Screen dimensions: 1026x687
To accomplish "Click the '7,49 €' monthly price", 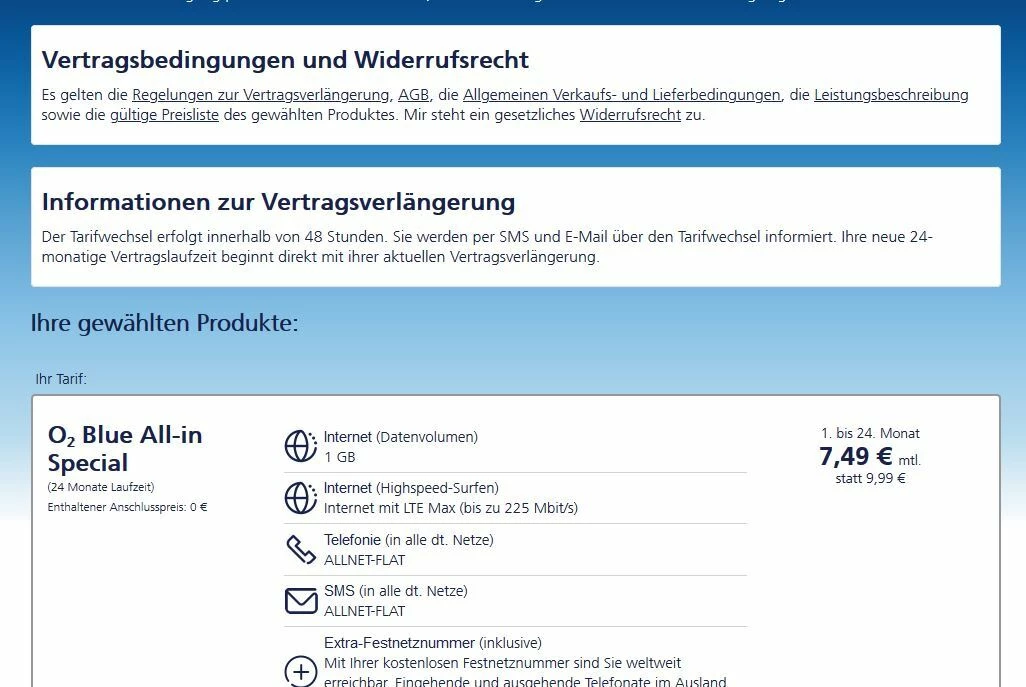I will 856,456.
